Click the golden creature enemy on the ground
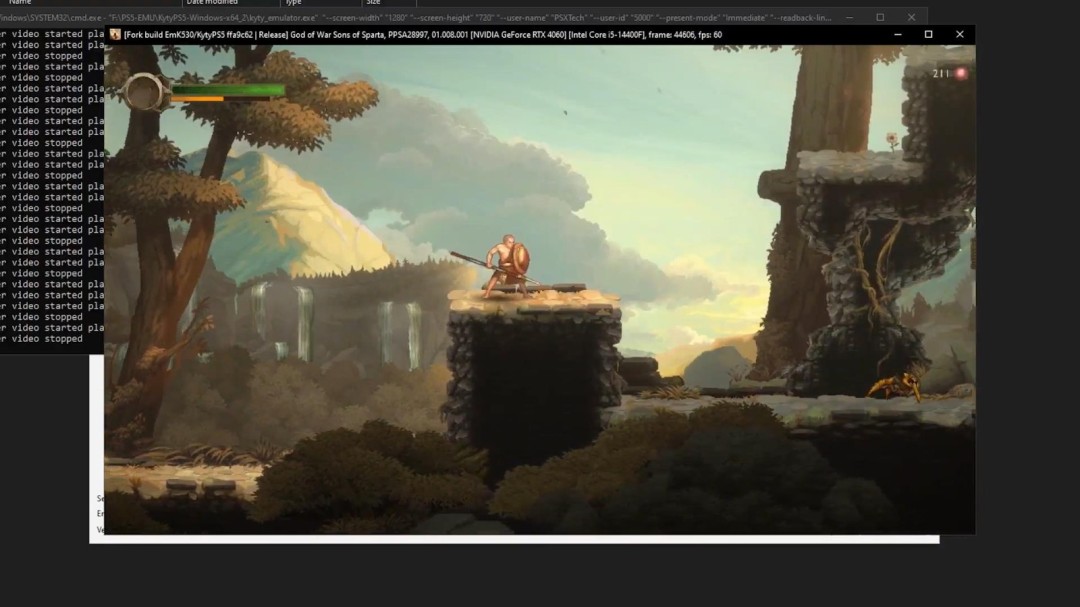The image size is (1080, 607). tap(895, 386)
